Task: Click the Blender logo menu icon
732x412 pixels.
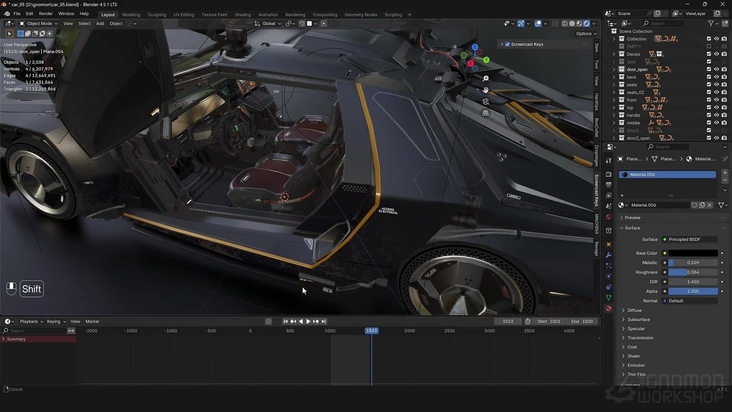Action: (7, 14)
